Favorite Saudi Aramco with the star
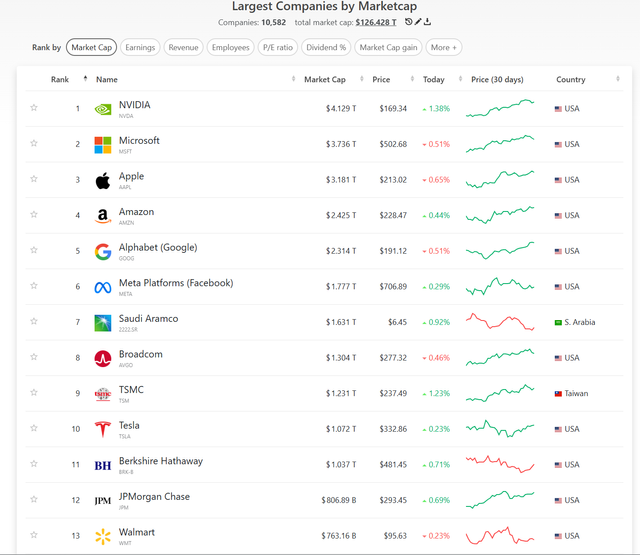 34,321
